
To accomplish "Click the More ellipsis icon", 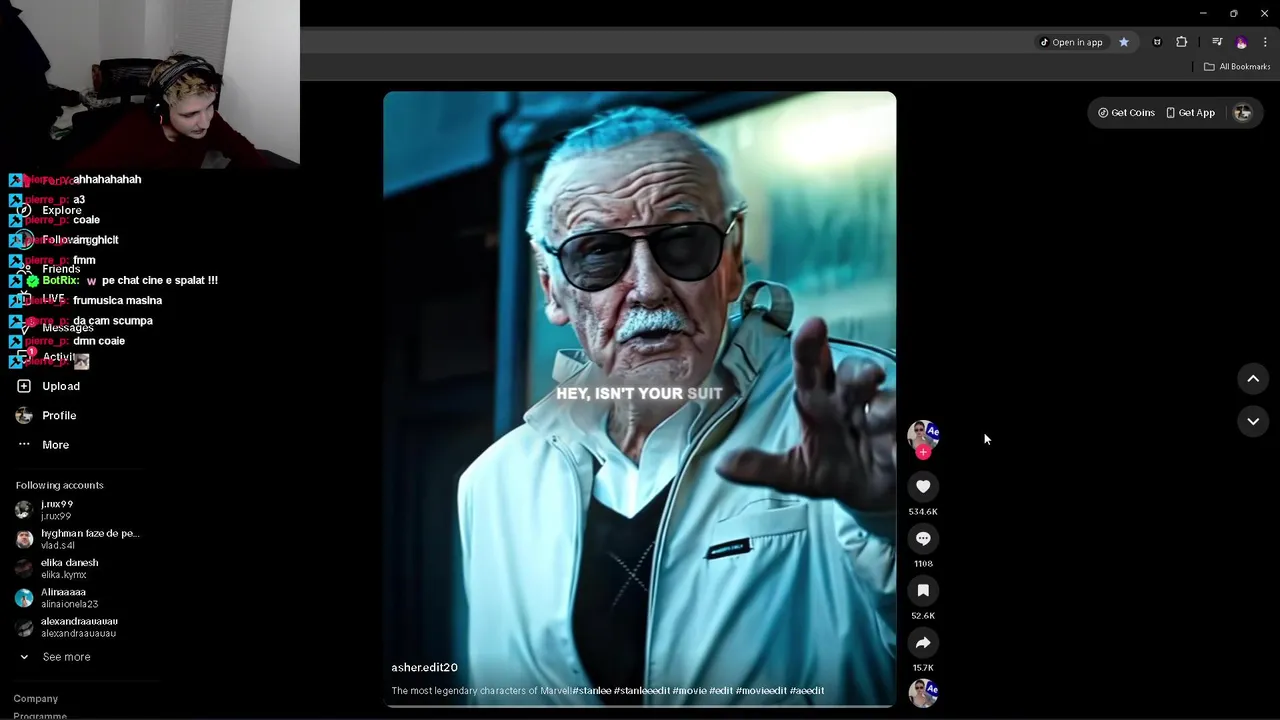I will 24,445.
